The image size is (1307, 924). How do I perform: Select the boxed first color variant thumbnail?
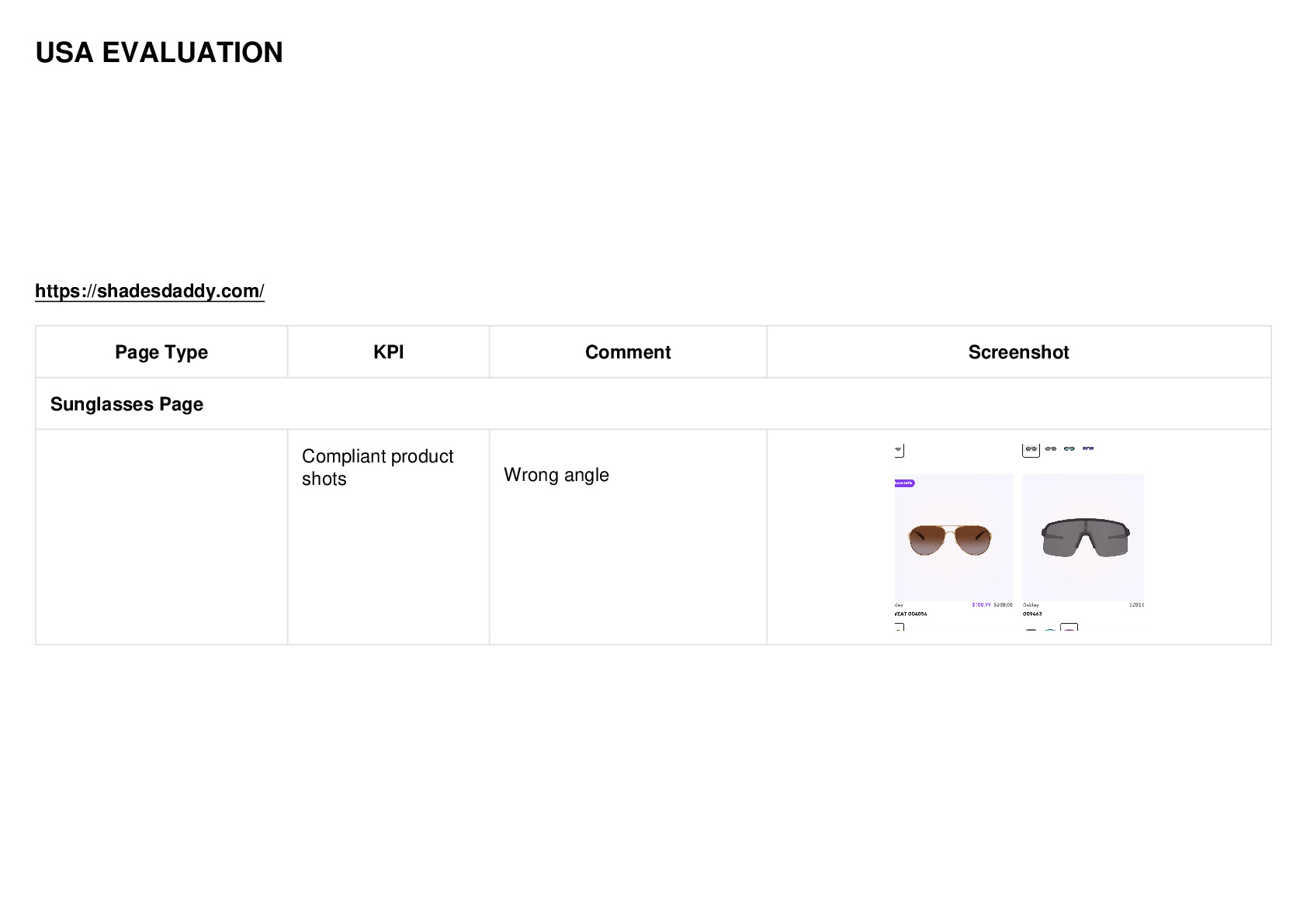point(1031,449)
